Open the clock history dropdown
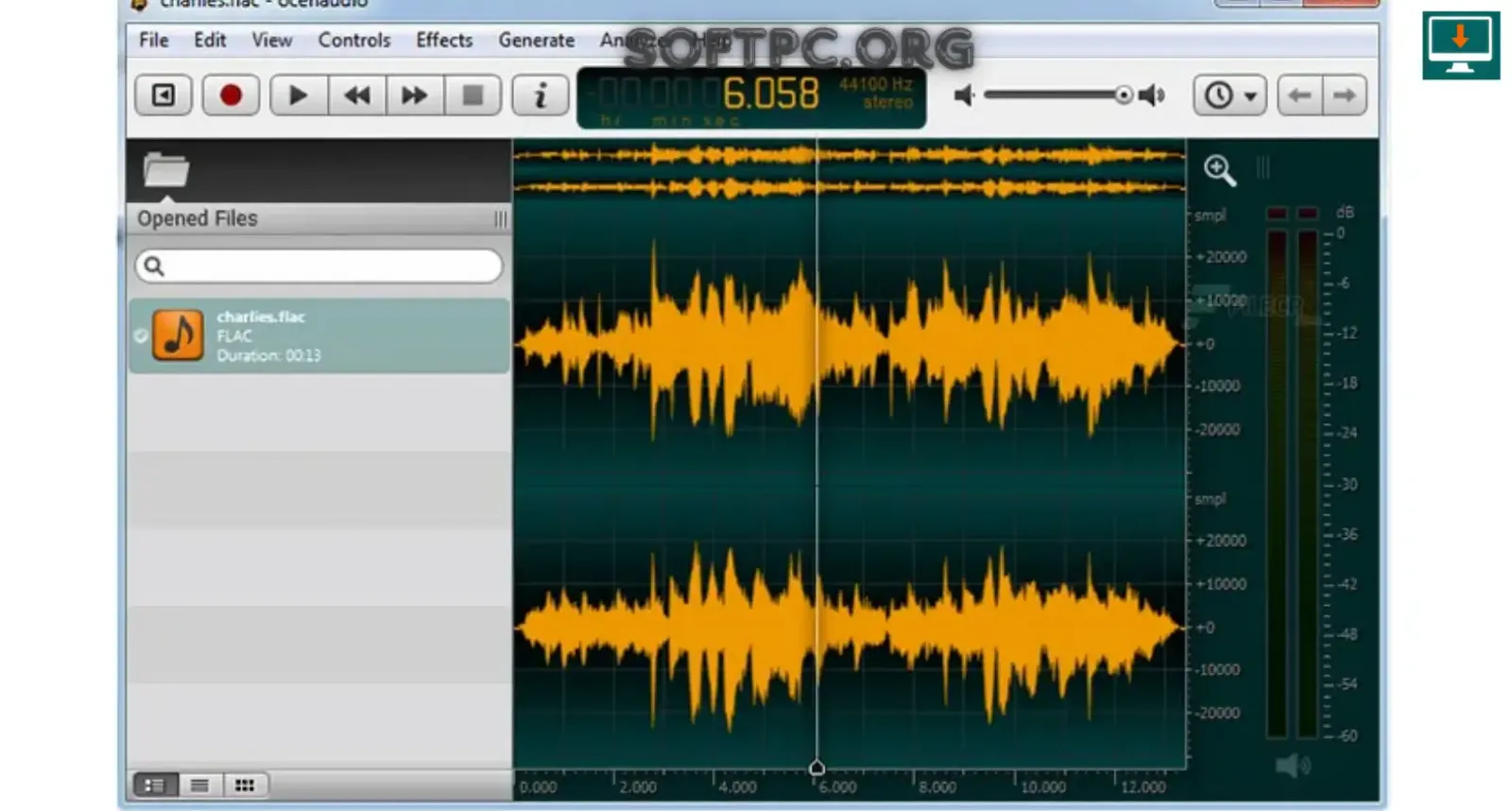Image resolution: width=1512 pixels, height=811 pixels. 1229,95
